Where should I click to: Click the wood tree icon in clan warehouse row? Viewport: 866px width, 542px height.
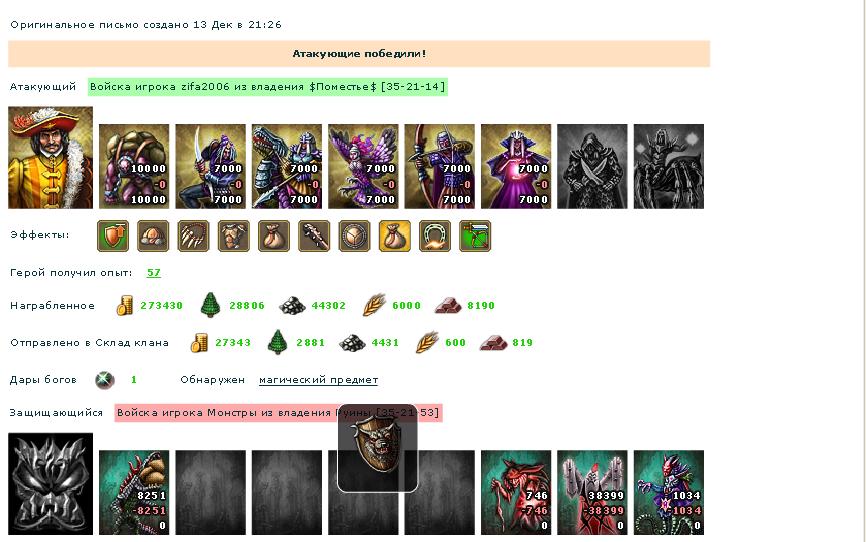(278, 343)
